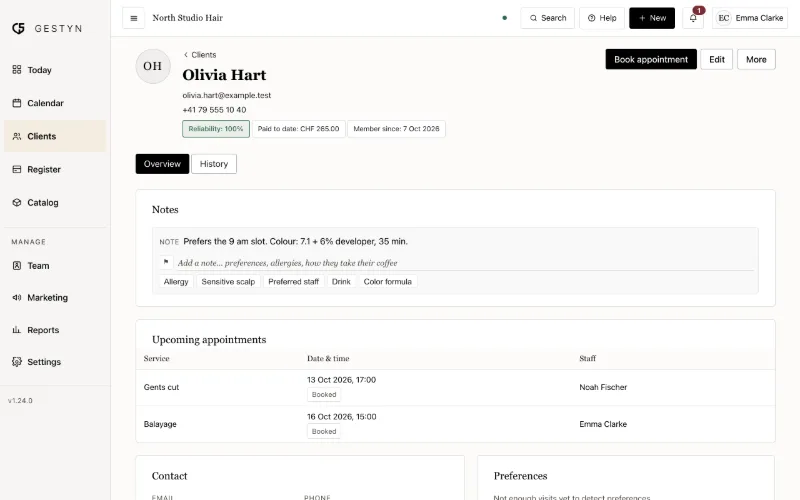Open the More actions menu

point(756,59)
